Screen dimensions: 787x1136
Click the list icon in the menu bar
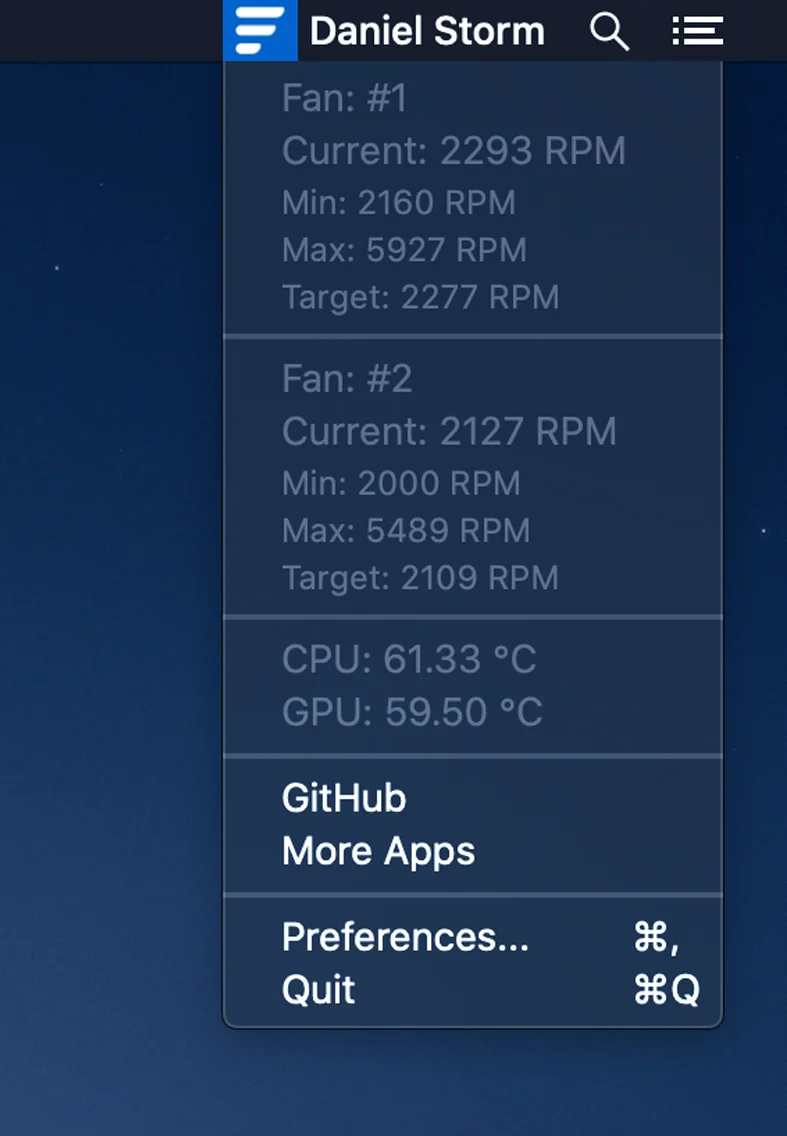(x=697, y=31)
